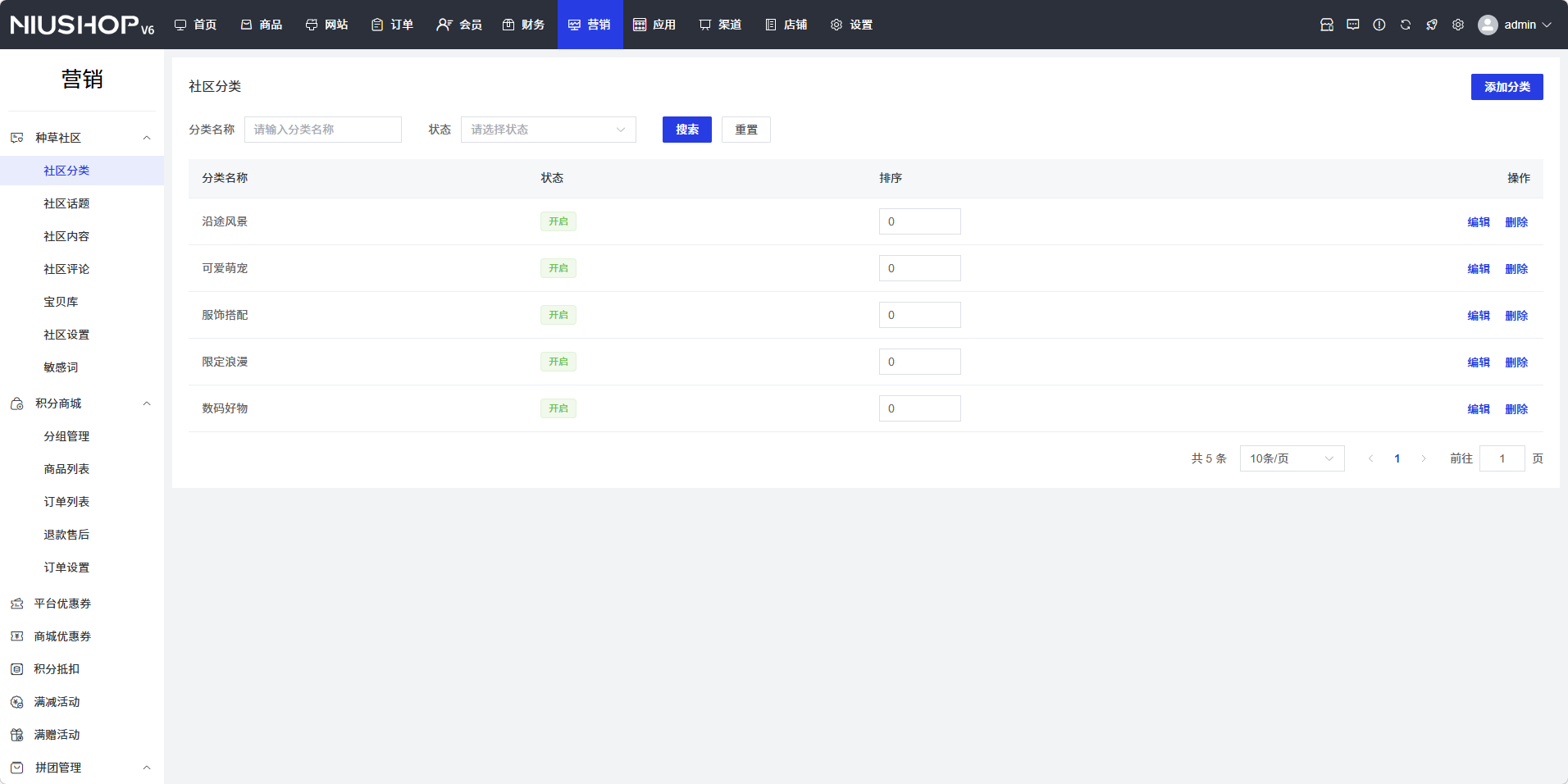Click 编辑 for the 可爱萌宠 category
Screen dimensions: 1568x784
(1478, 269)
